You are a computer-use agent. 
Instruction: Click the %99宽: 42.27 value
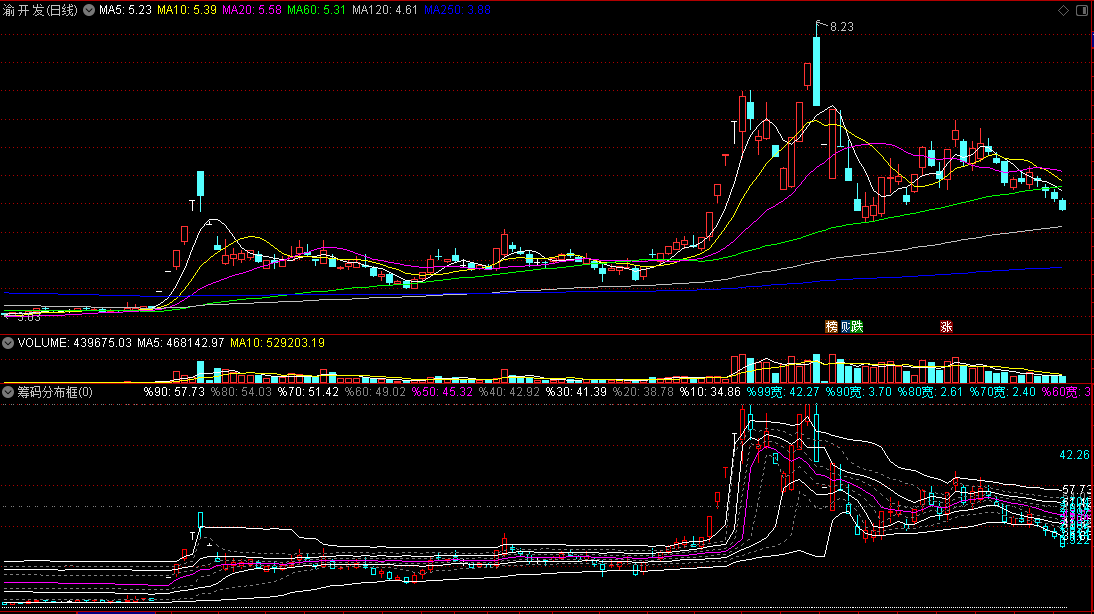(x=783, y=392)
